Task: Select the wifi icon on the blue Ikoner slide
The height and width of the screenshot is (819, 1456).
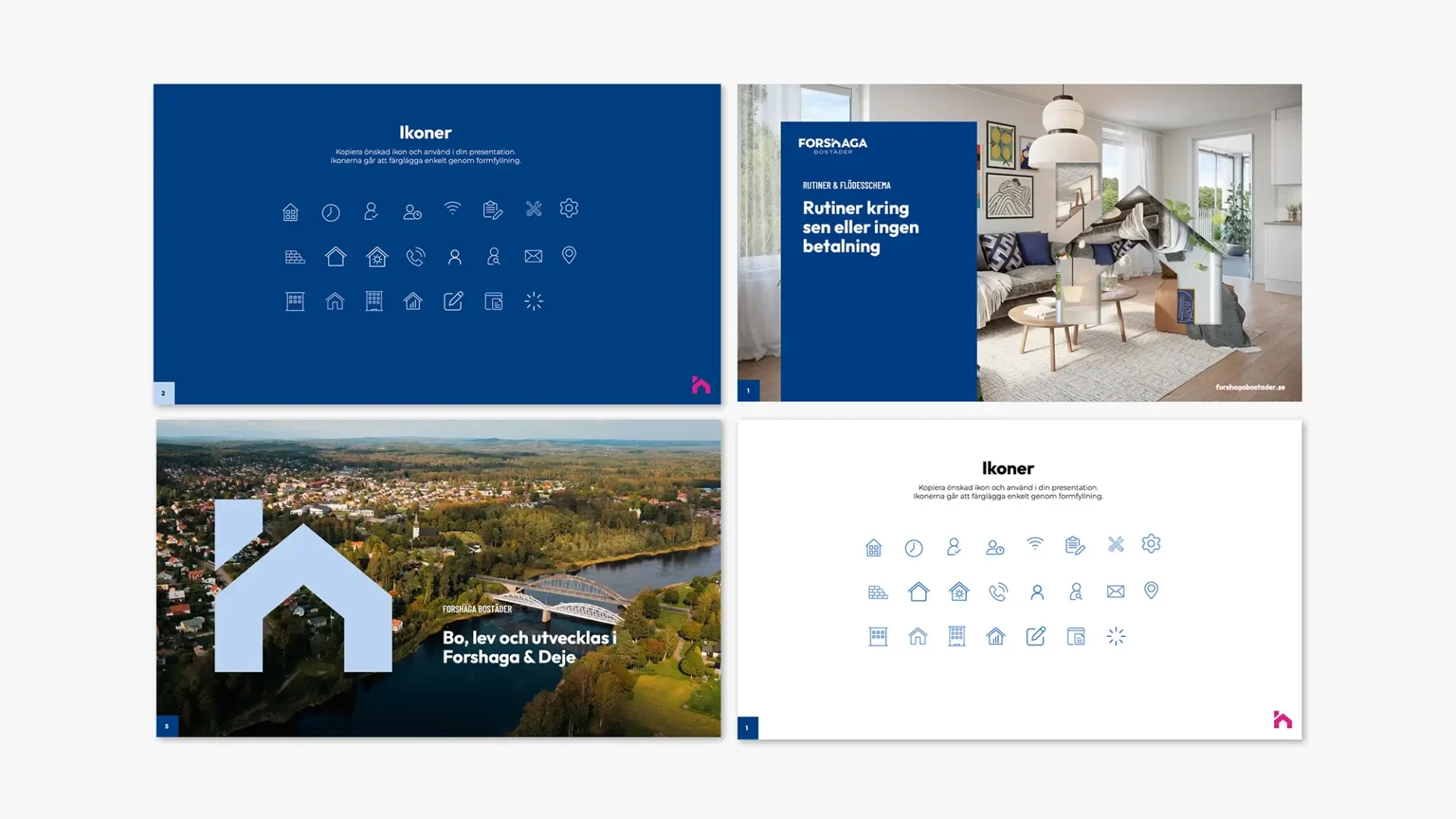Action: (453, 208)
